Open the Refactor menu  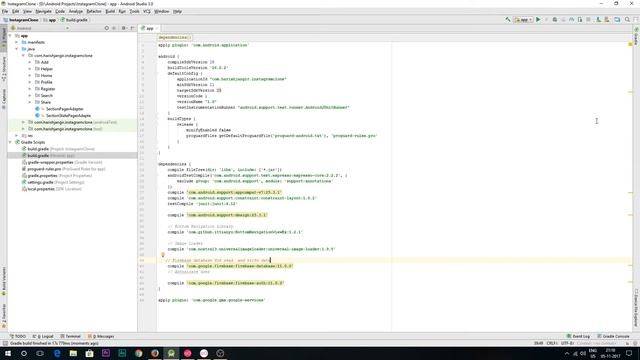click(94, 11)
